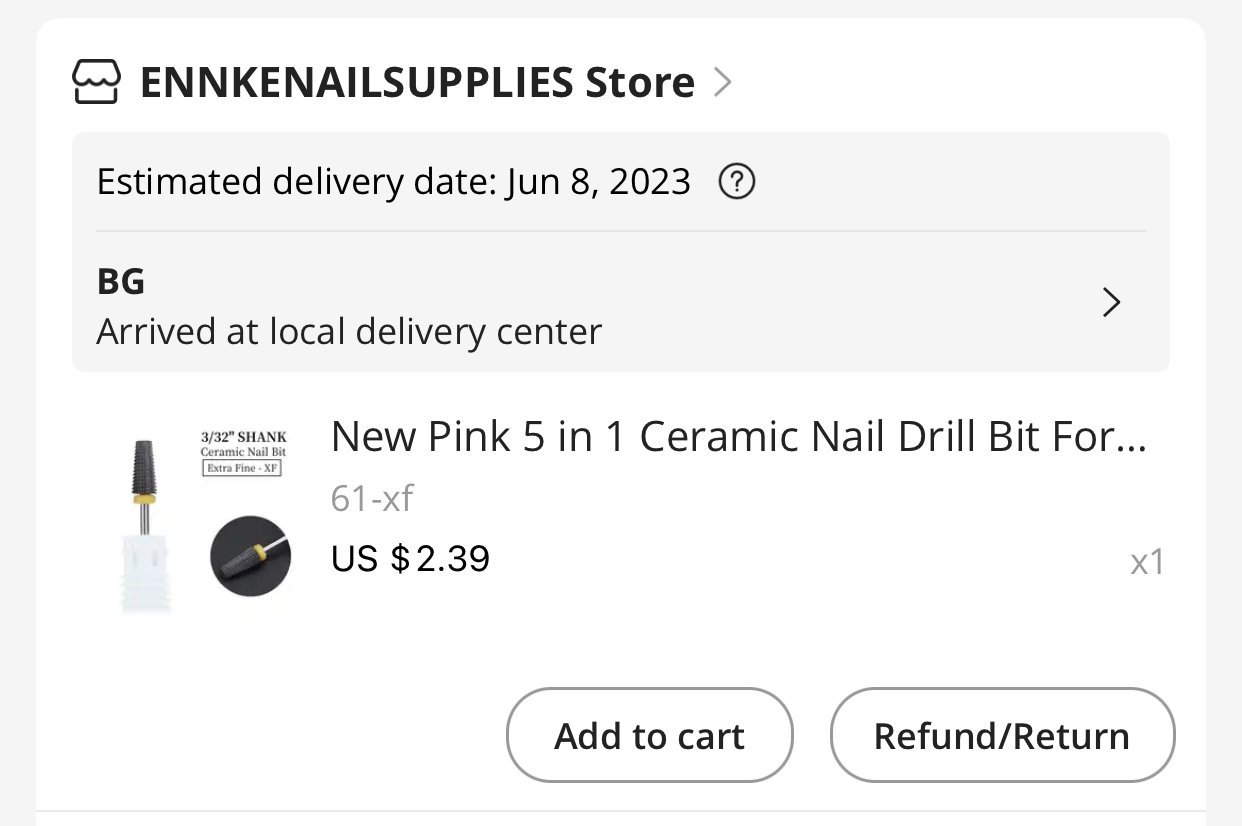Click the gray delivery info panel

(x=621, y=252)
